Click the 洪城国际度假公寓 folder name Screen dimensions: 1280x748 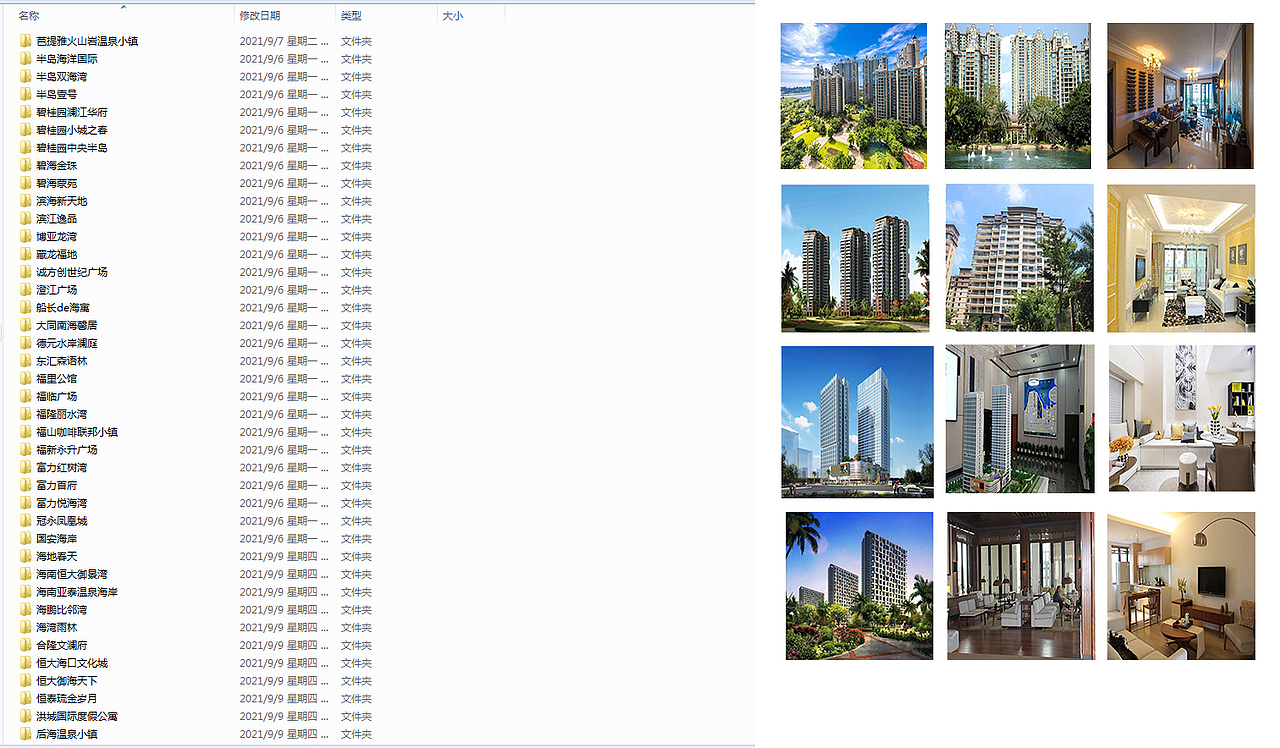pyautogui.click(x=77, y=716)
